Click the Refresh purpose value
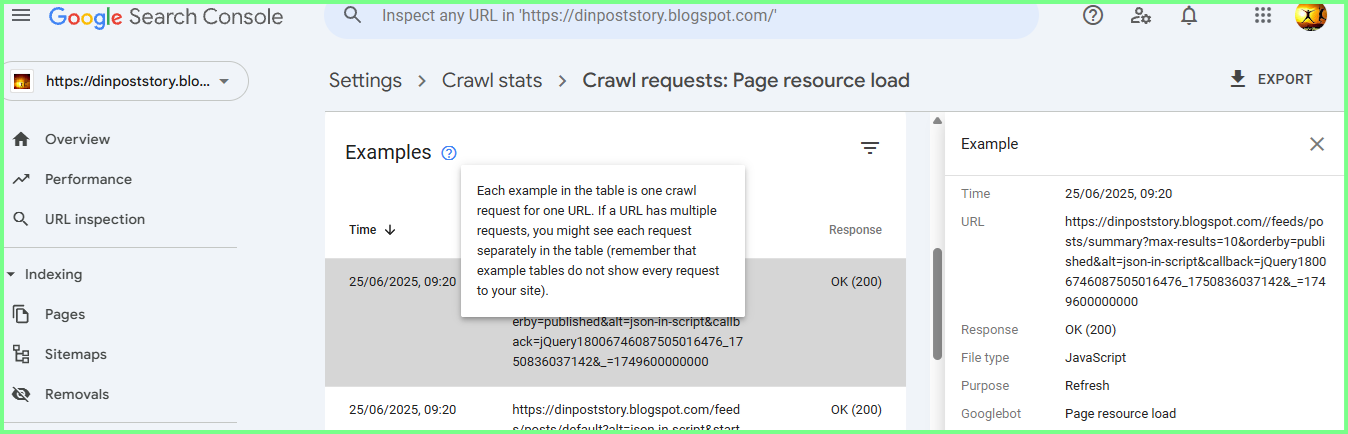The image size is (1348, 434). (1087, 386)
